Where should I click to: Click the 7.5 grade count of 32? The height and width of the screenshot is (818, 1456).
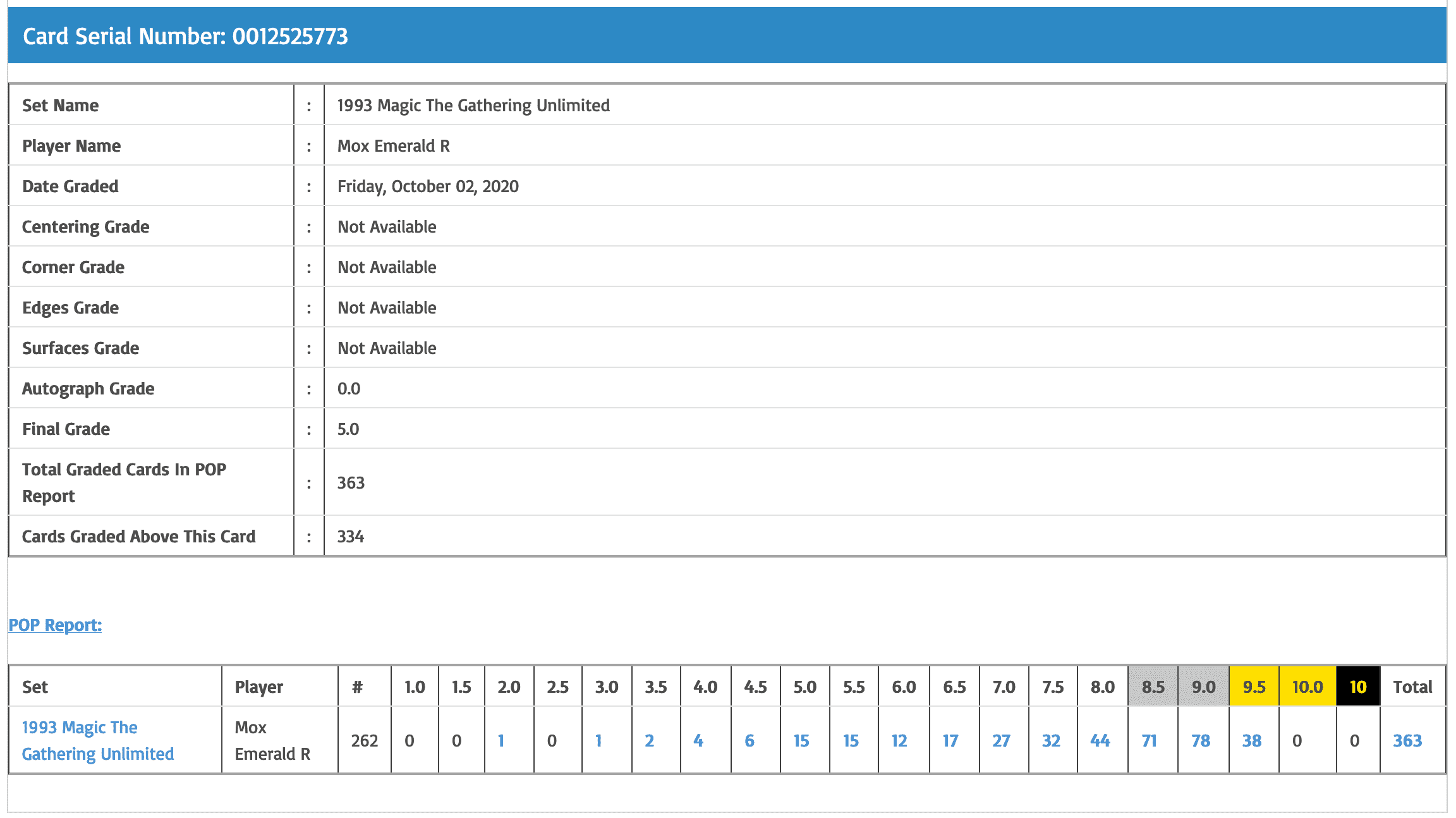1051,740
